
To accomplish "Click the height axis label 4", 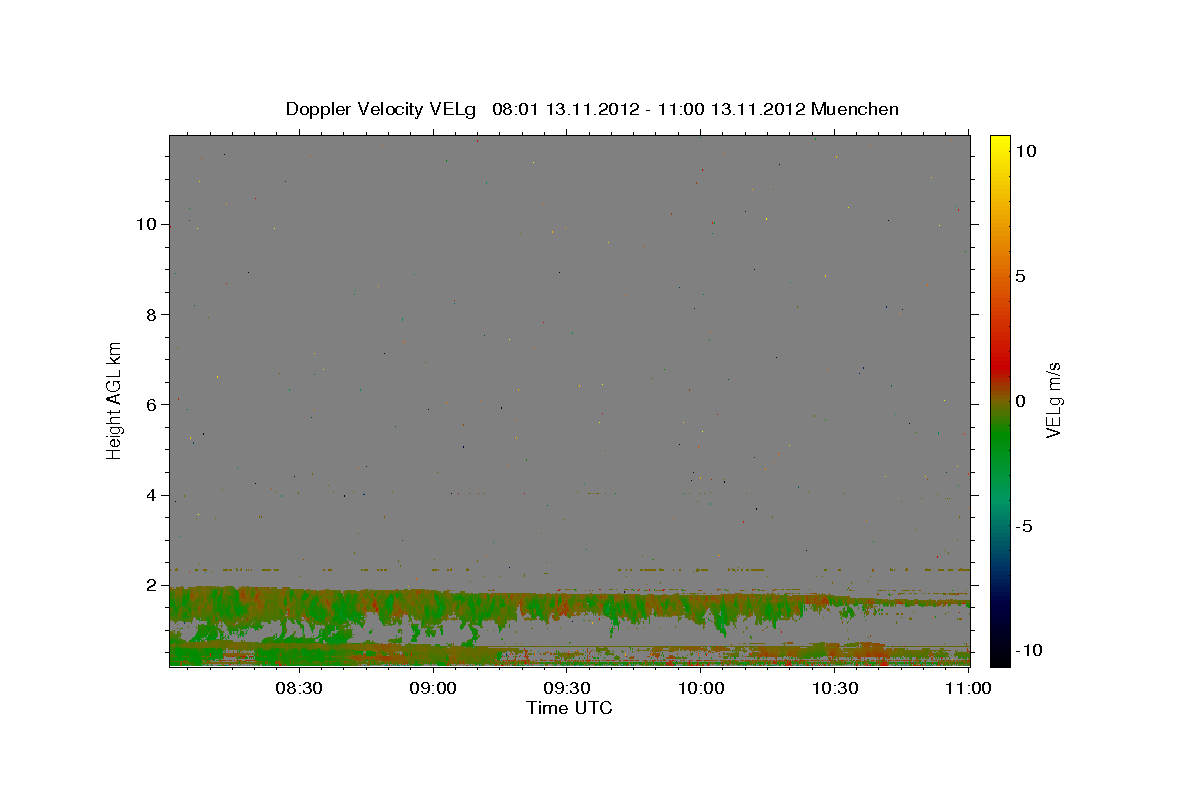I will click(152, 495).
